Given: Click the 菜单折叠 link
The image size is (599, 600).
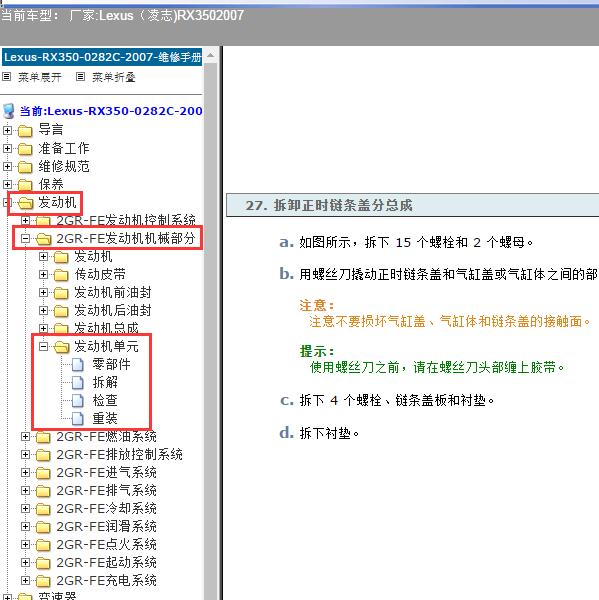Looking at the screenshot, I should [114, 77].
